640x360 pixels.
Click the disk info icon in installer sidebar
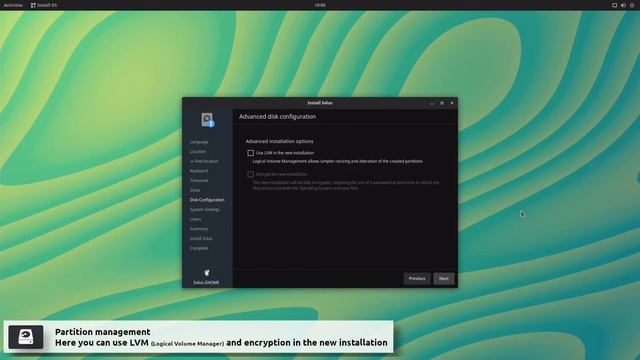point(208,120)
